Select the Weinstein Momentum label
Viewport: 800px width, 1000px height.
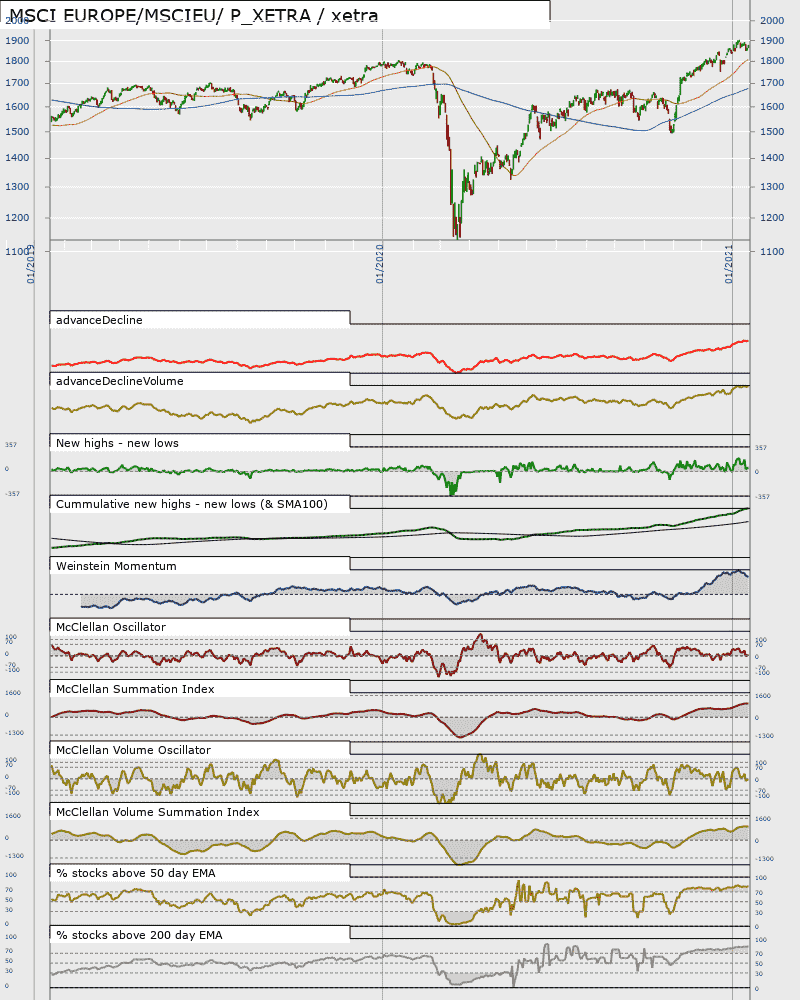point(116,566)
